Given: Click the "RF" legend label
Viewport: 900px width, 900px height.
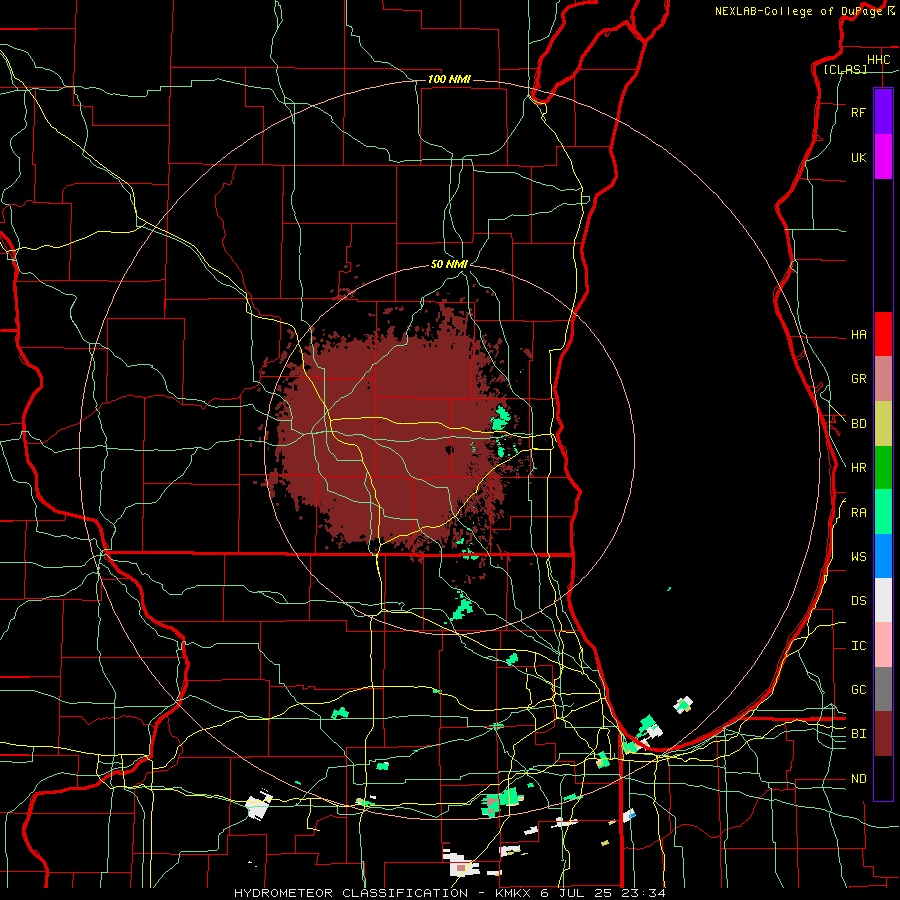Looking at the screenshot, I should pos(858,113).
